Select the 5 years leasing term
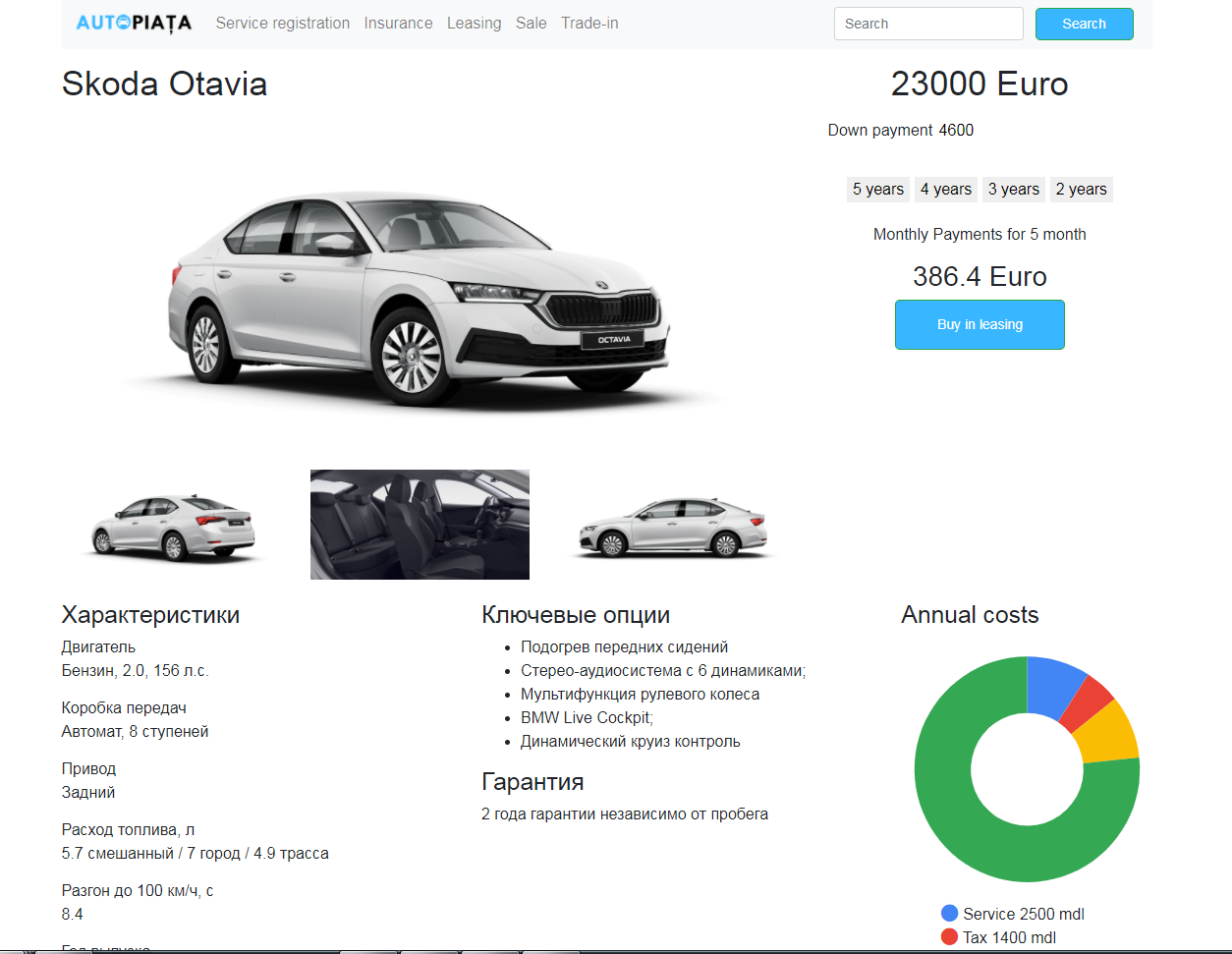The image size is (1232, 954). coord(877,189)
